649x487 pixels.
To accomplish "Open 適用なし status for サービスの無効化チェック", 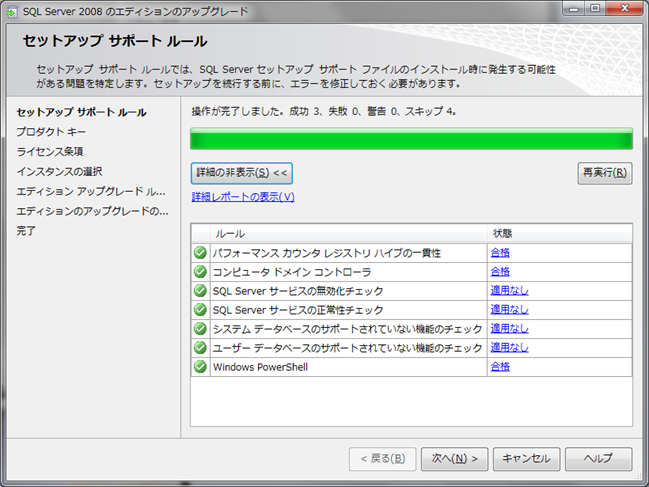I will [x=510, y=290].
